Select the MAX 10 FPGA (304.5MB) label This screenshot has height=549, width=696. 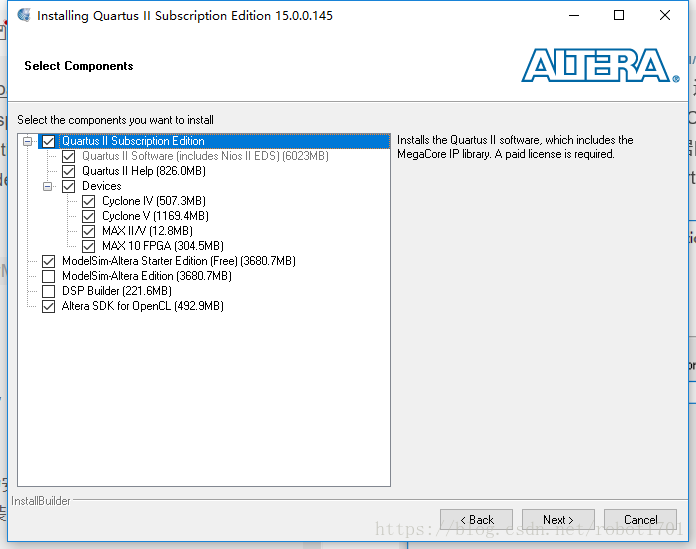(x=163, y=246)
